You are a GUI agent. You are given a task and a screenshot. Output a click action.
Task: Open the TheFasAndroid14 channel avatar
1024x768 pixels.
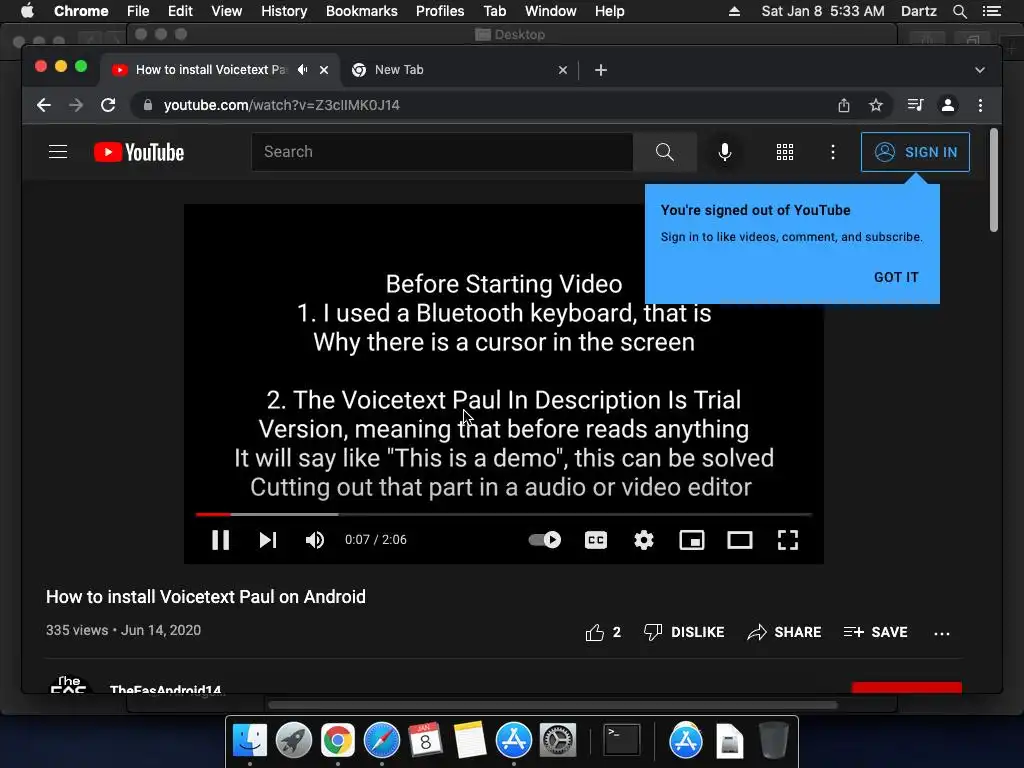[69, 684]
